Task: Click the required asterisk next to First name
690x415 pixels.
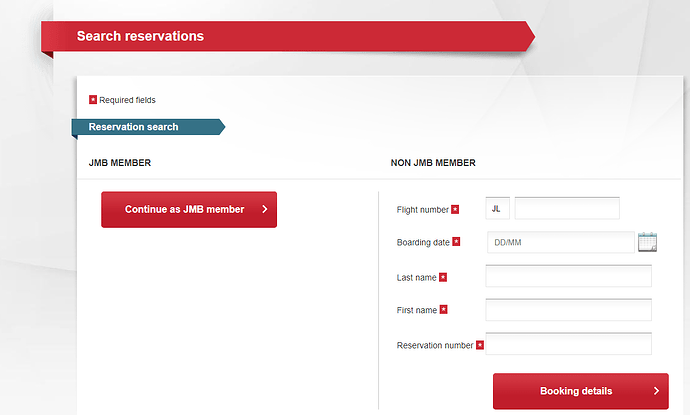Action: click(x=443, y=310)
